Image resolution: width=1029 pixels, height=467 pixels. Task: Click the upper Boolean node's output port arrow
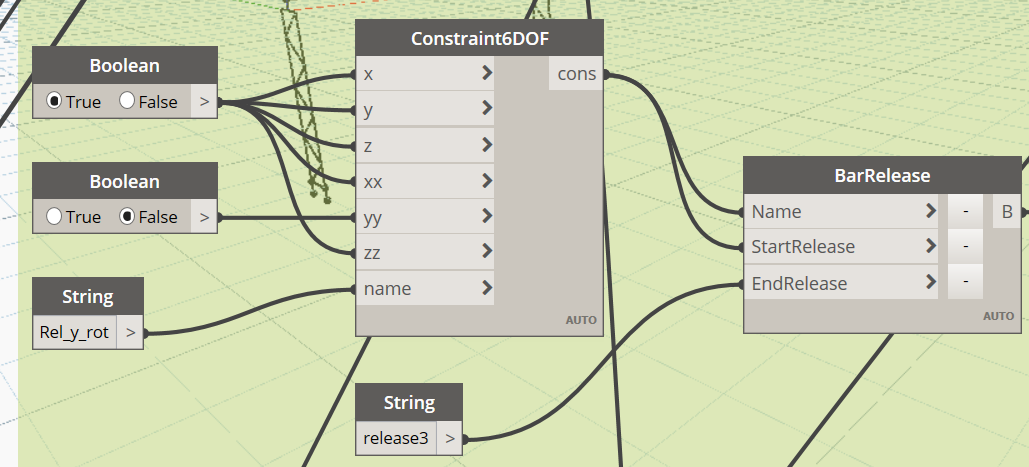coord(204,102)
